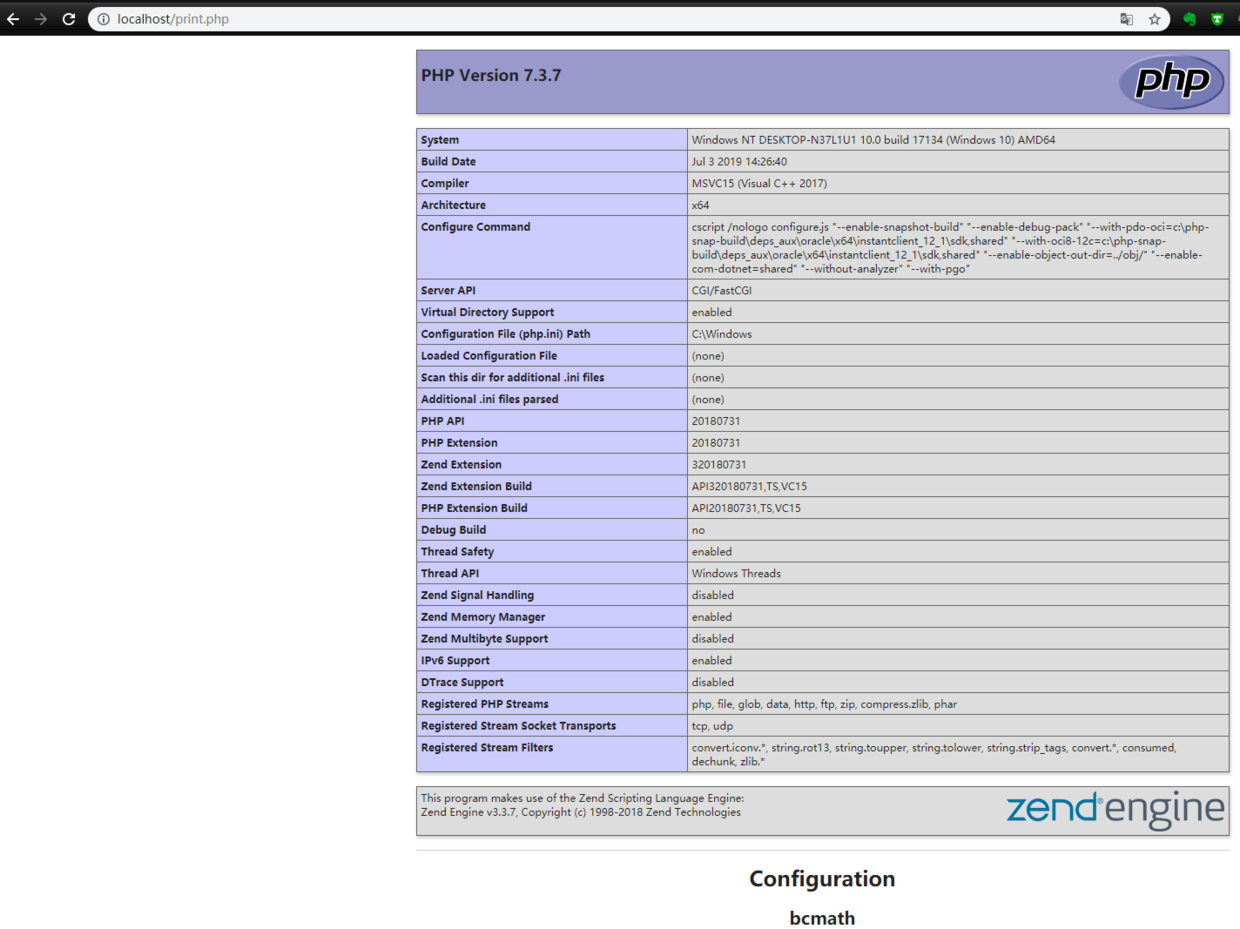Select the Configuration section heading
This screenshot has width=1240, height=929.
(x=822, y=879)
